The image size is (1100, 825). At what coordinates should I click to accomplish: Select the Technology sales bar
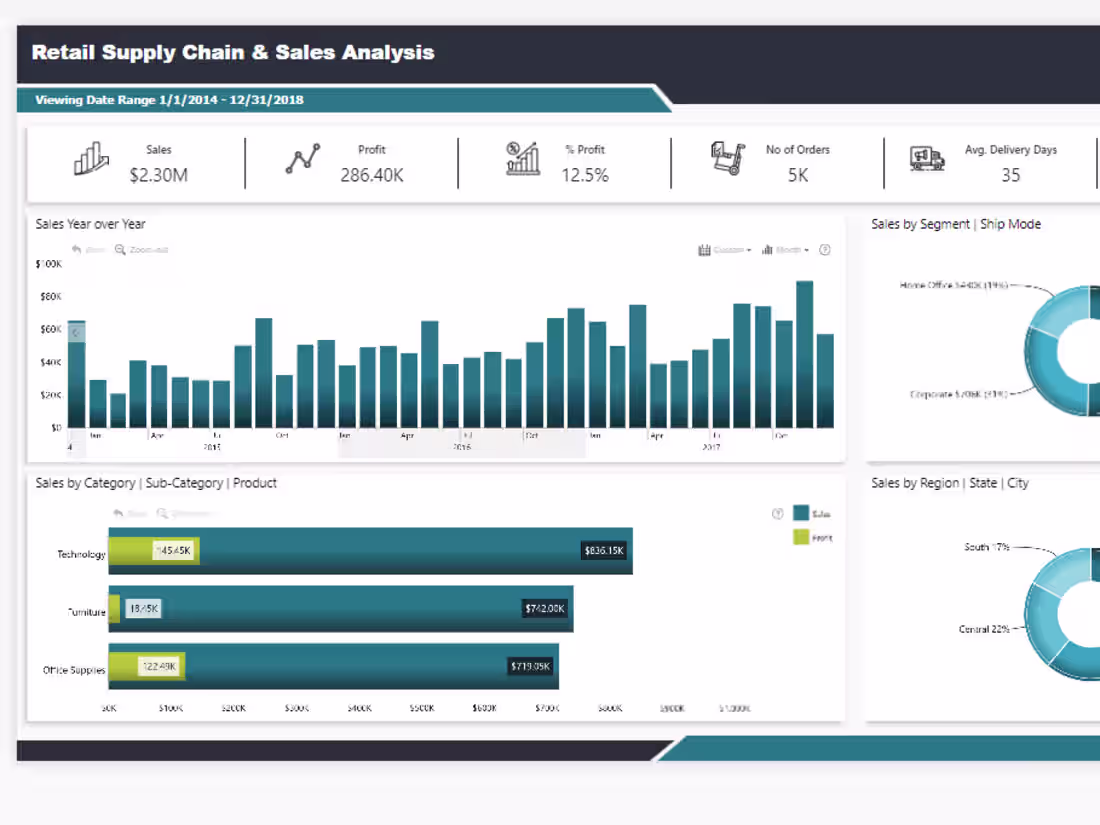click(400, 550)
